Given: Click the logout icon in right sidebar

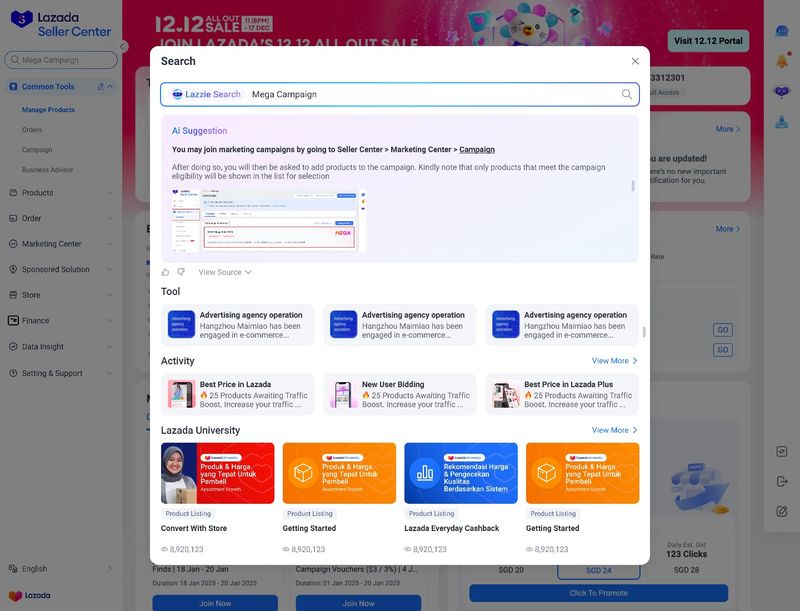Looking at the screenshot, I should [x=782, y=481].
